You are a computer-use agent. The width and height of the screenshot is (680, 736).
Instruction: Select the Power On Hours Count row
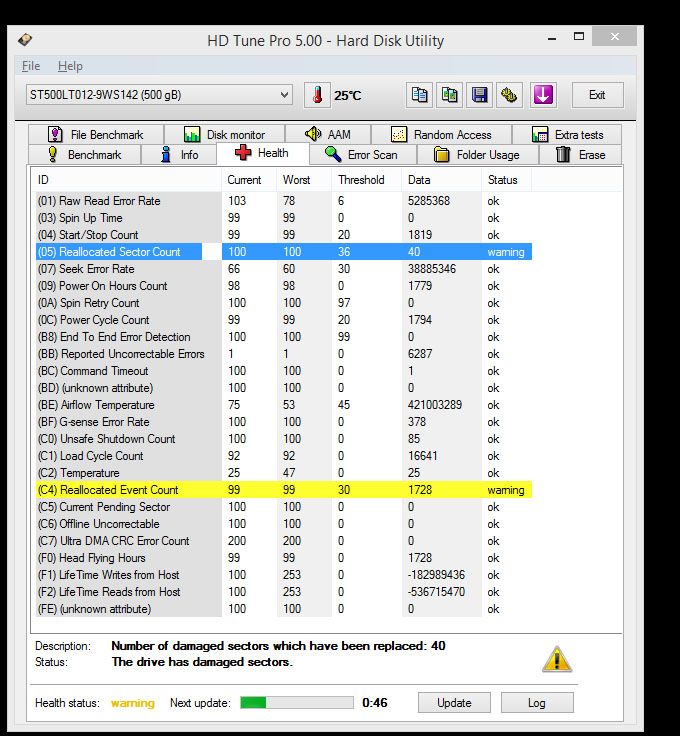click(283, 286)
